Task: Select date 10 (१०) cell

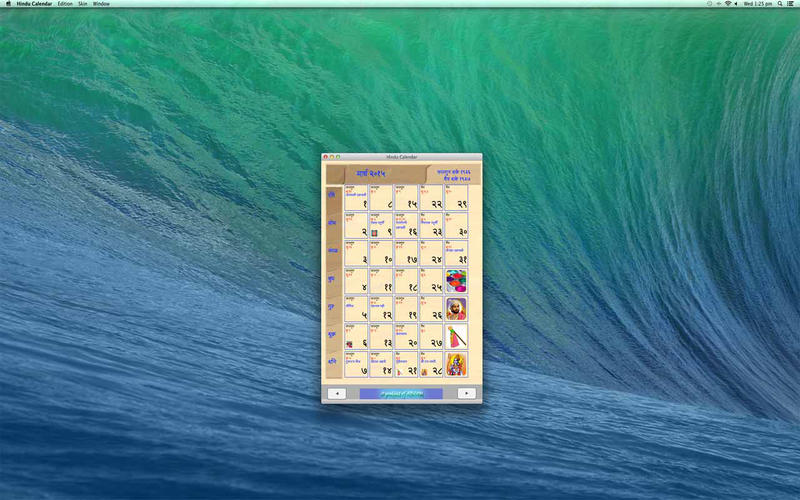Action: [381, 253]
